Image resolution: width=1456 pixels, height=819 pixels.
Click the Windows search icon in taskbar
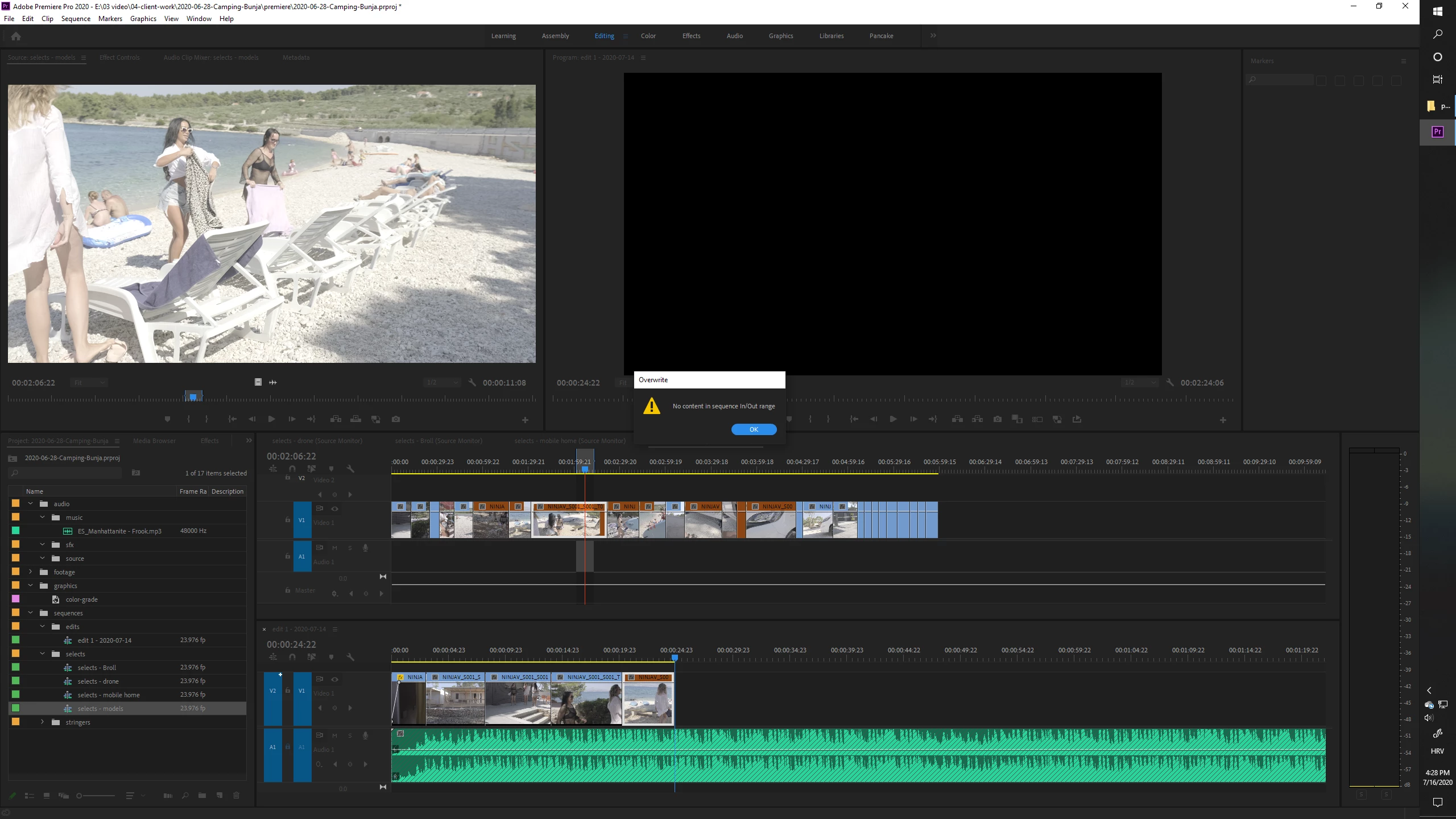1437,34
